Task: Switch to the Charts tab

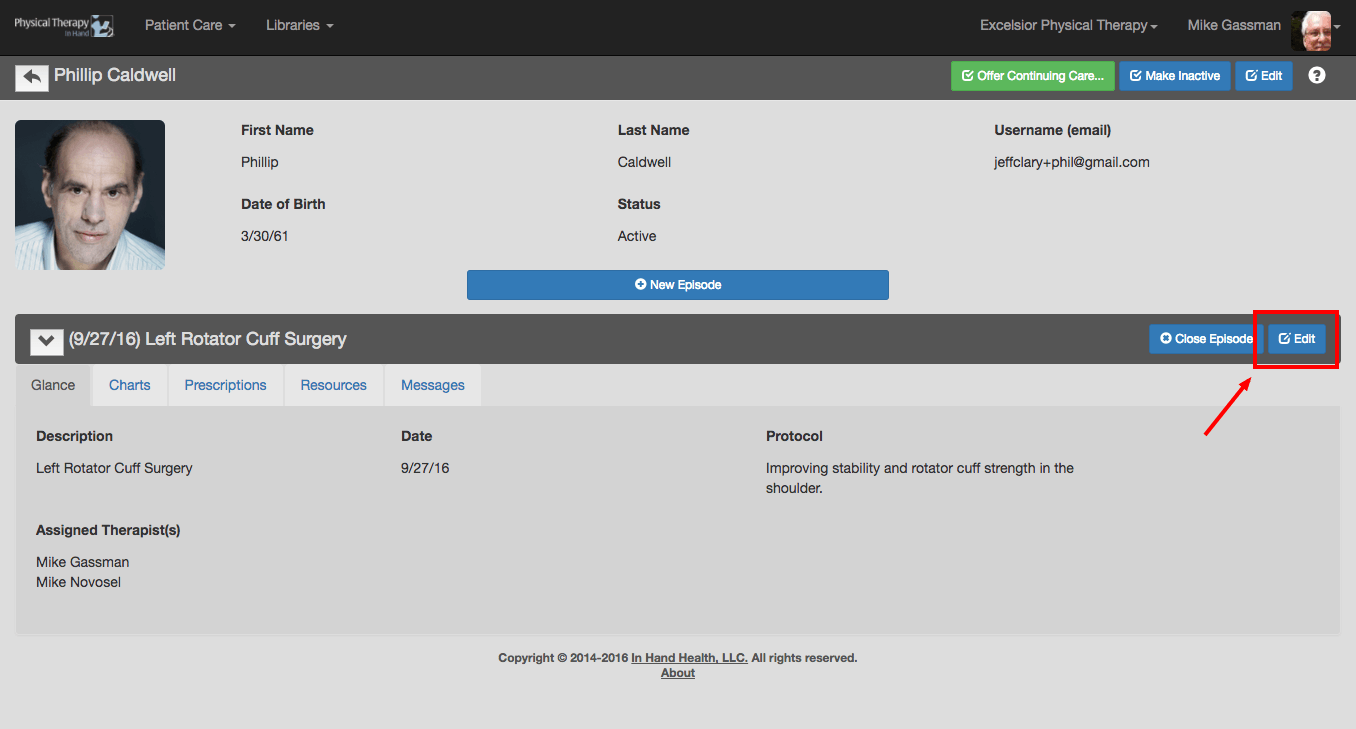Action: tap(130, 385)
